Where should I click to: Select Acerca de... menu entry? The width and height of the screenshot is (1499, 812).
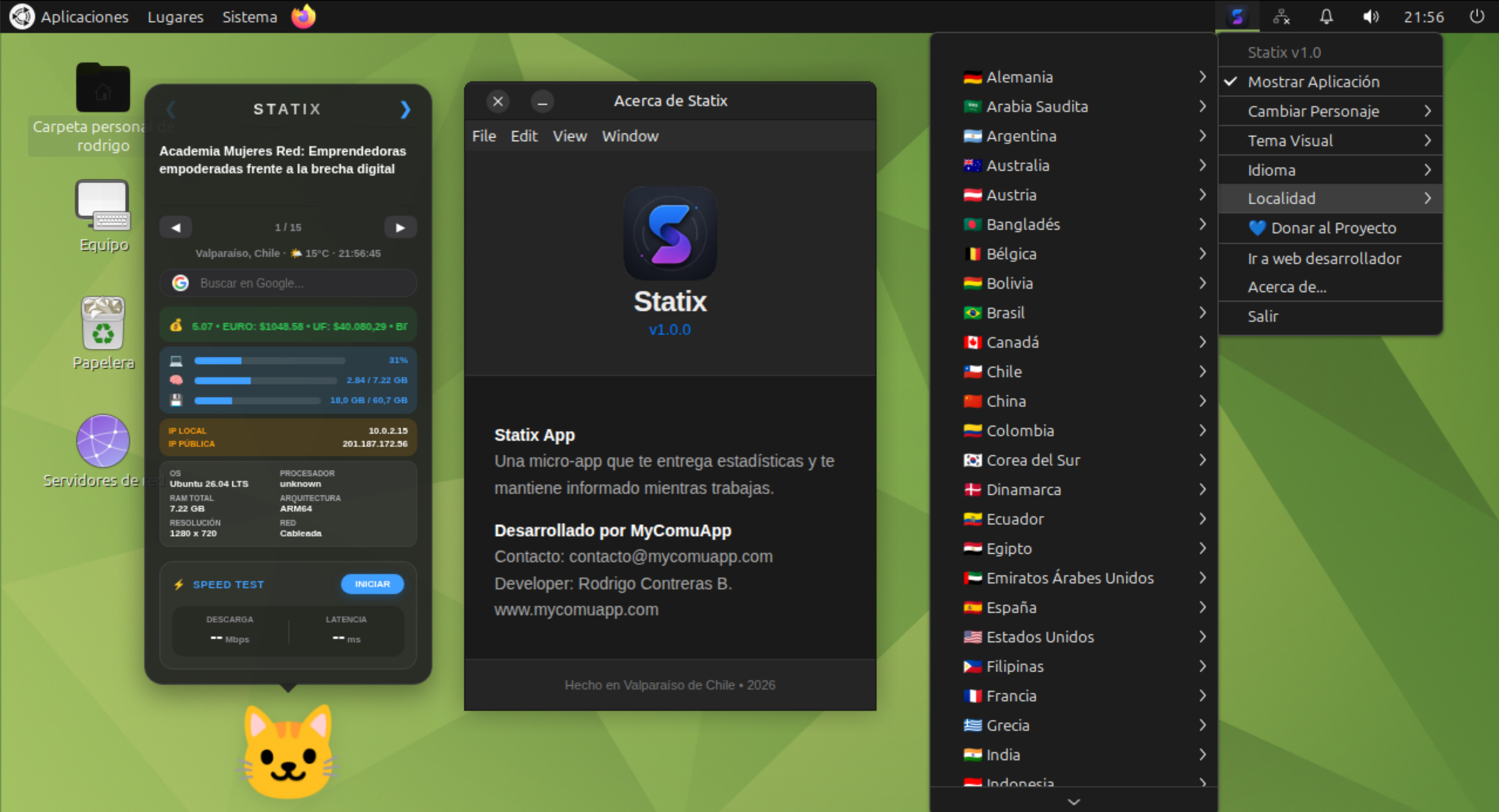(1330, 287)
